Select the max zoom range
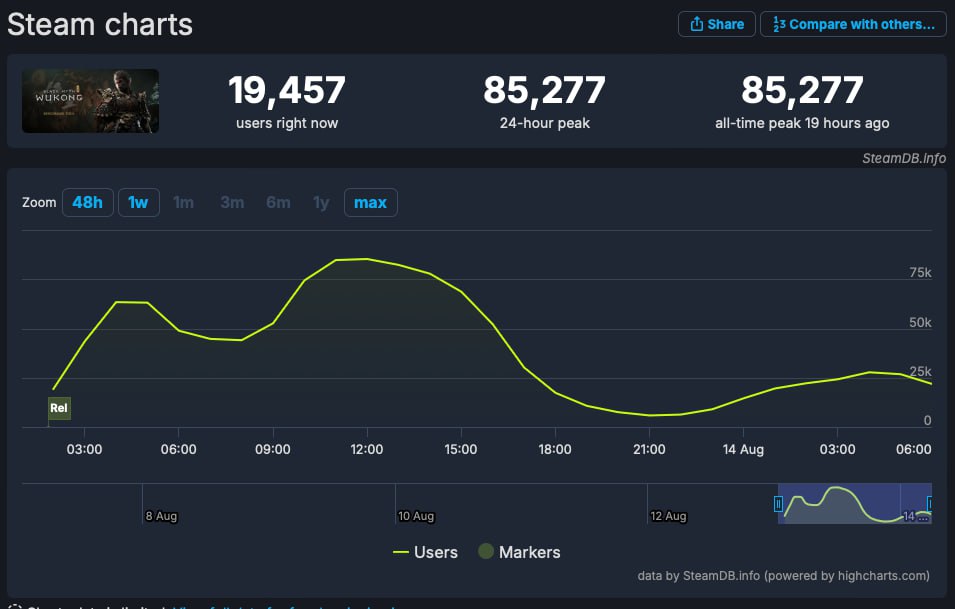The image size is (955, 609). pos(370,203)
